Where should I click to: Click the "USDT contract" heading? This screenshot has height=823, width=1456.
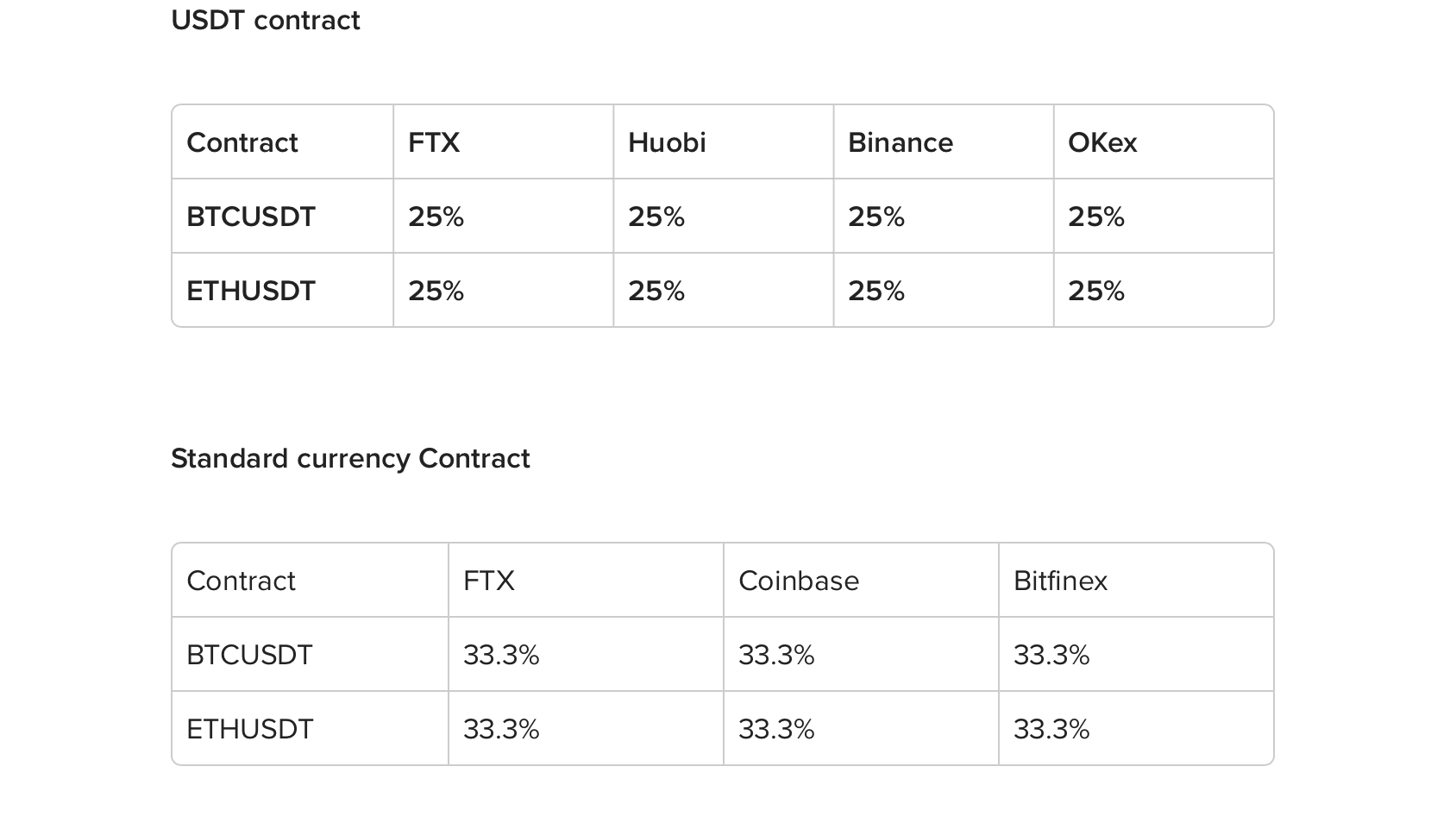click(266, 20)
